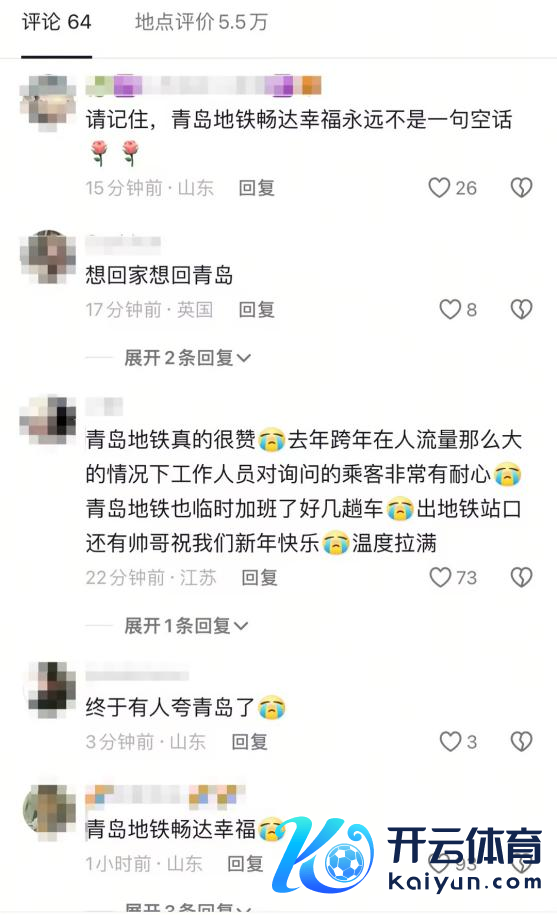
Task: Reply to the 3分钟前 山东 comment
Action: (x=250, y=742)
